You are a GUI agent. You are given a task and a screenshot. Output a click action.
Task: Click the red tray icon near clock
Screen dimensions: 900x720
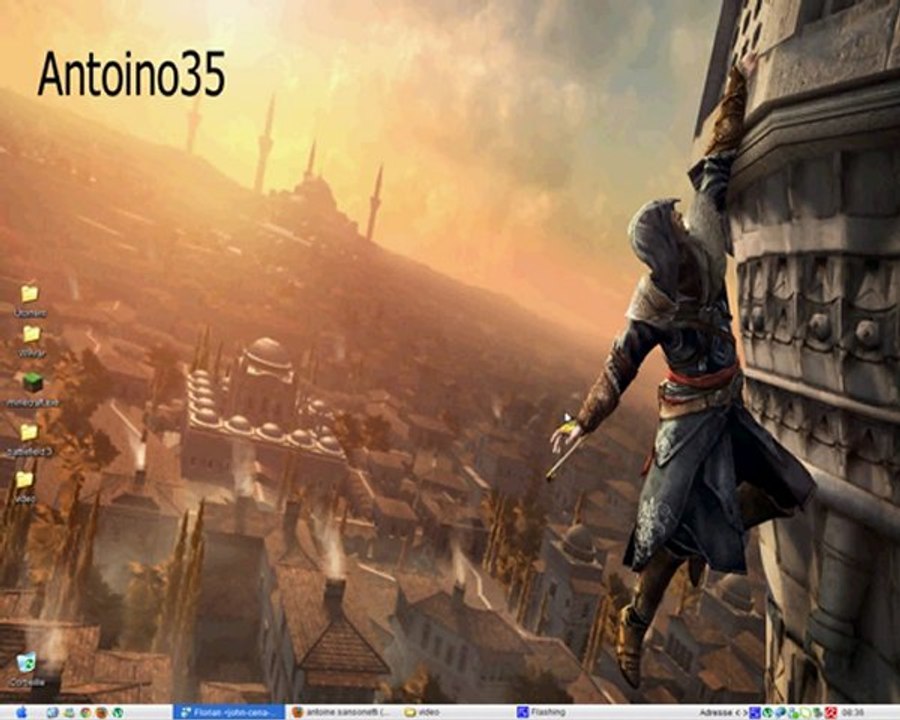pos(831,713)
